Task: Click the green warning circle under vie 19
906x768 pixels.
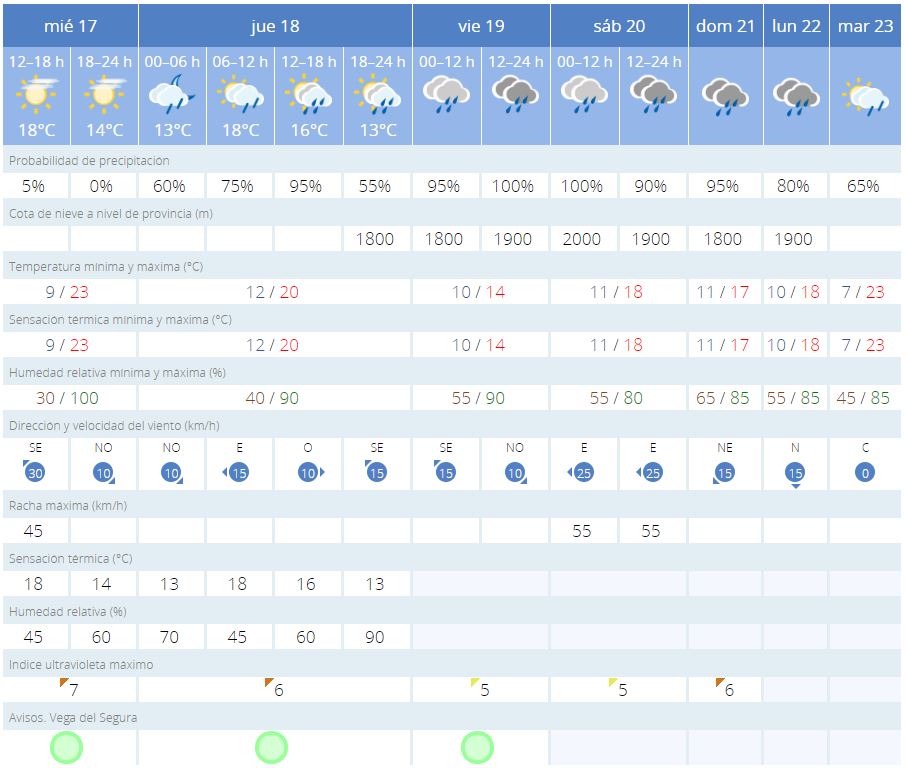Action: click(478, 746)
